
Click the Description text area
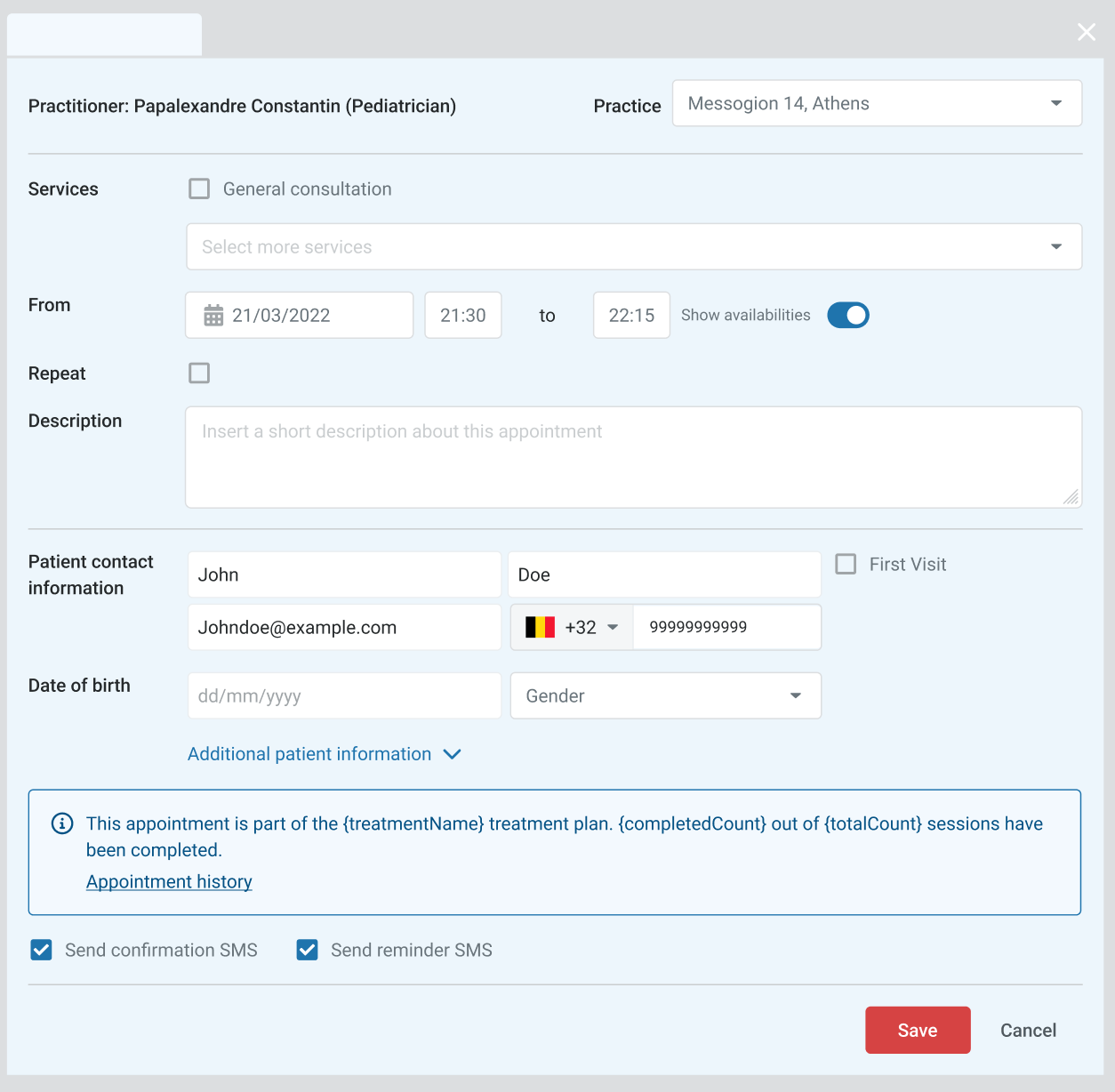pyautogui.click(x=633, y=458)
